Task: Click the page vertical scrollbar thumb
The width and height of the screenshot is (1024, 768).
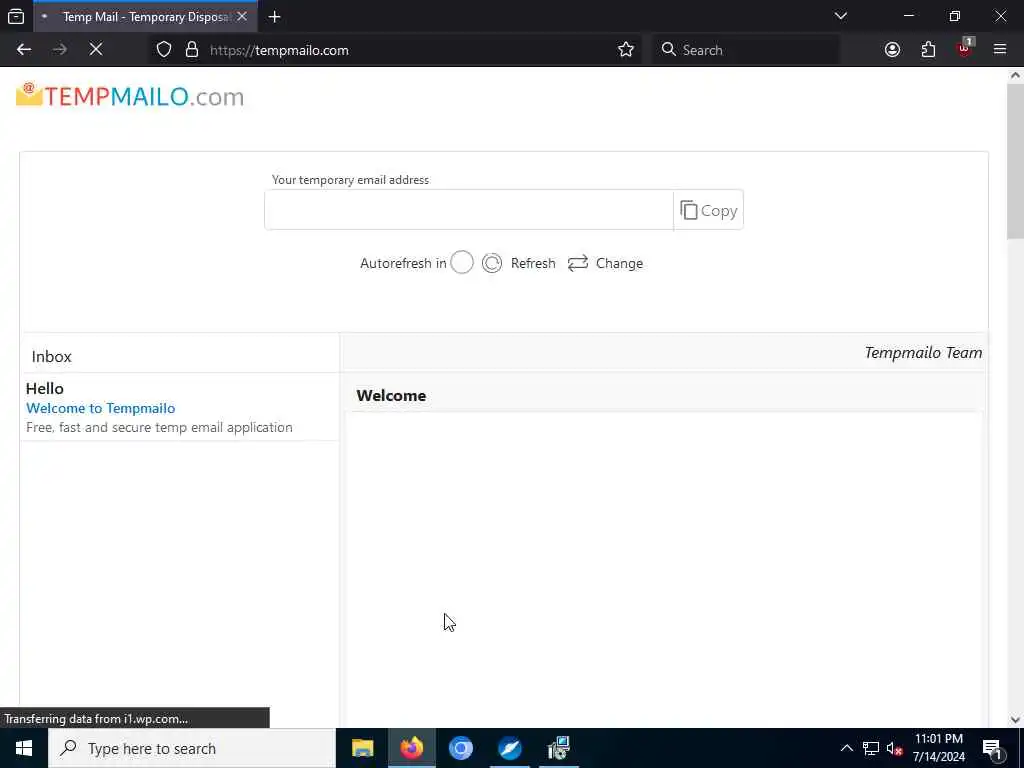Action: pyautogui.click(x=1015, y=161)
